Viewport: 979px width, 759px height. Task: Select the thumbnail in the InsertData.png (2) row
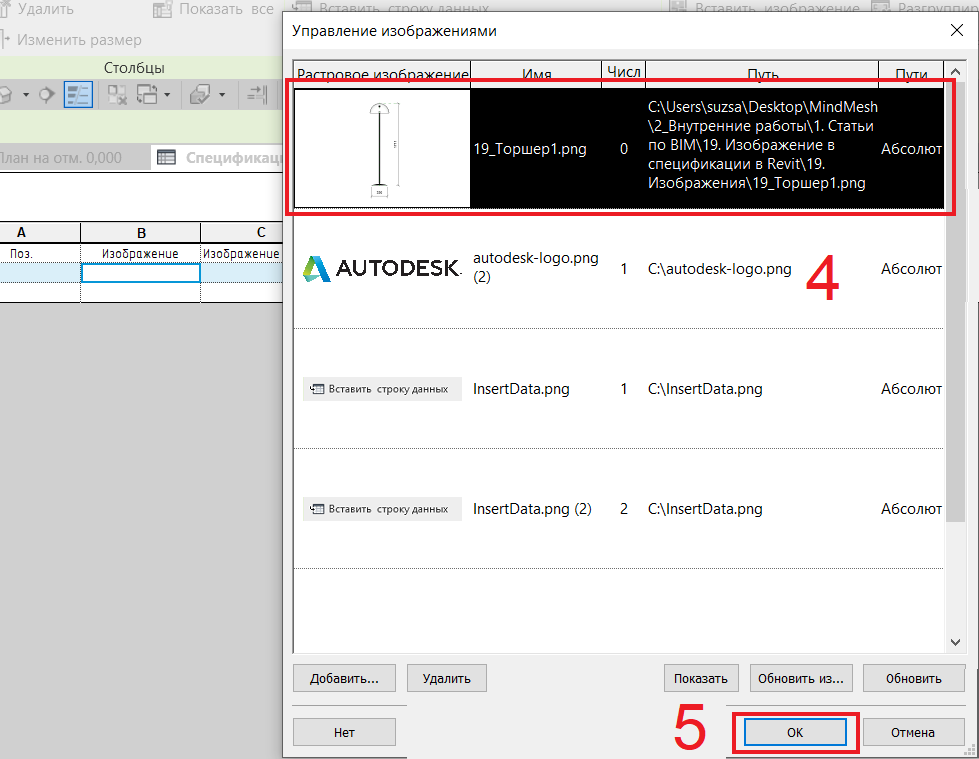pos(382,509)
